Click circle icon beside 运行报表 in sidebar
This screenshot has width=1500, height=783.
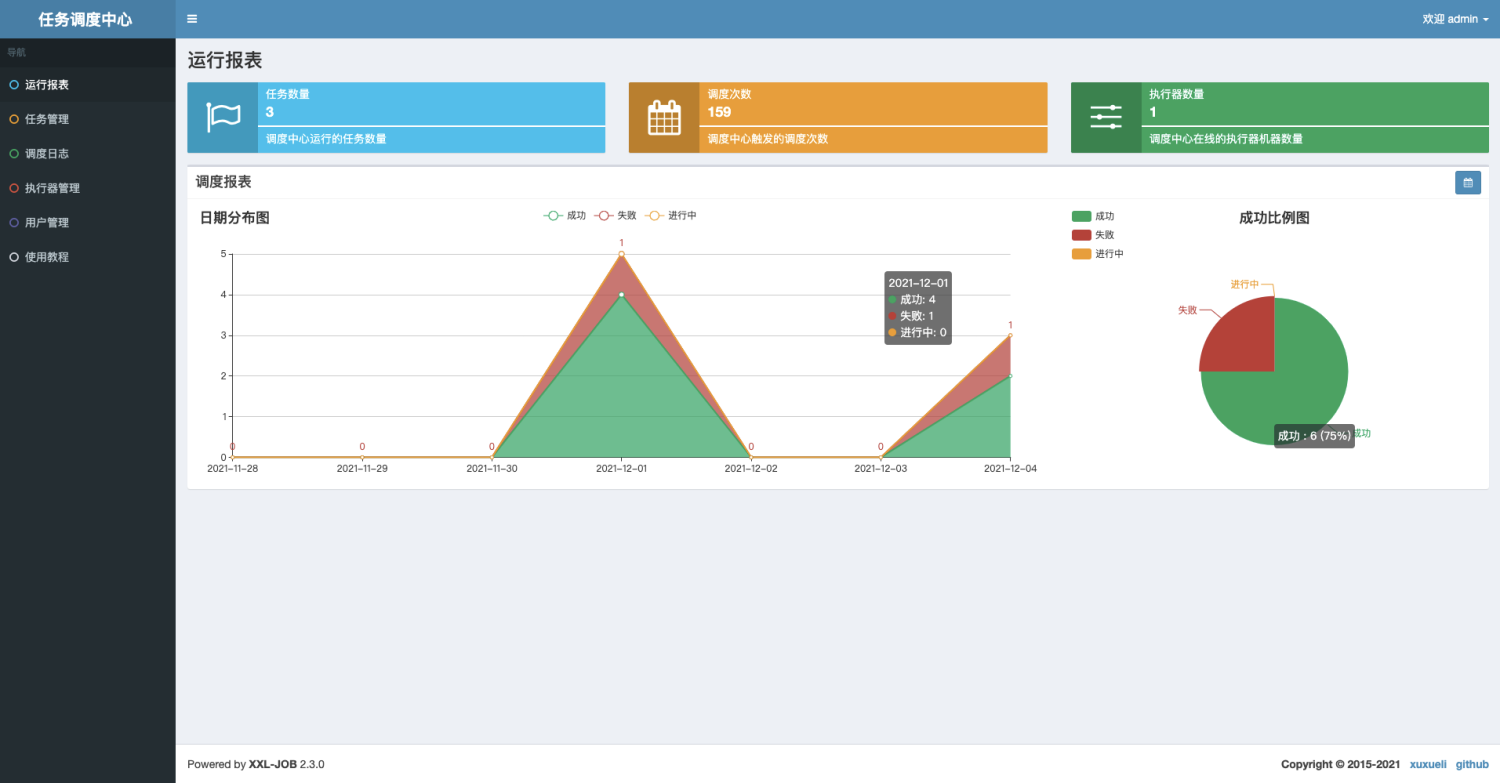pos(14,85)
